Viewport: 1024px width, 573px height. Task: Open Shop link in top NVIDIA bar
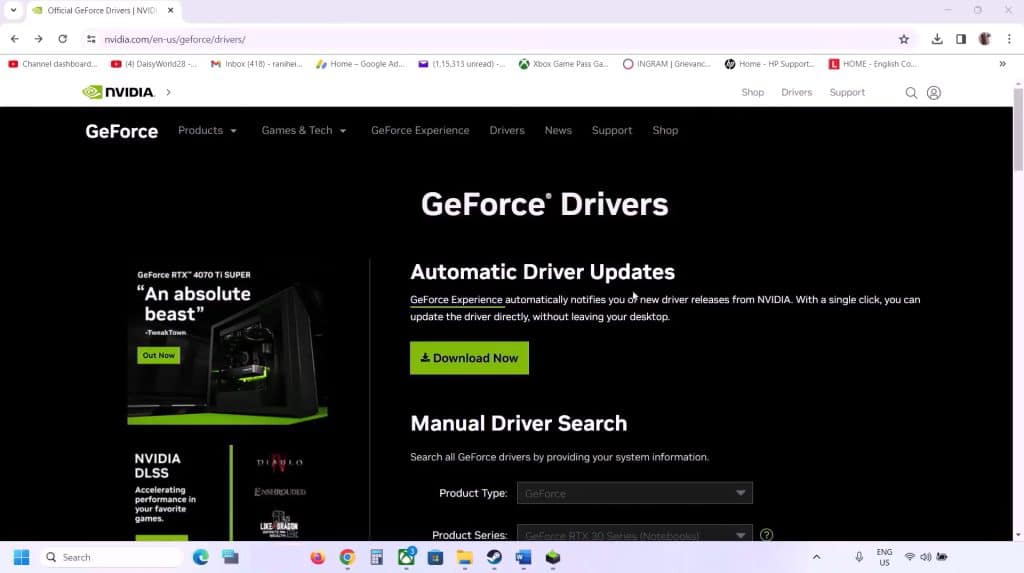coord(752,92)
